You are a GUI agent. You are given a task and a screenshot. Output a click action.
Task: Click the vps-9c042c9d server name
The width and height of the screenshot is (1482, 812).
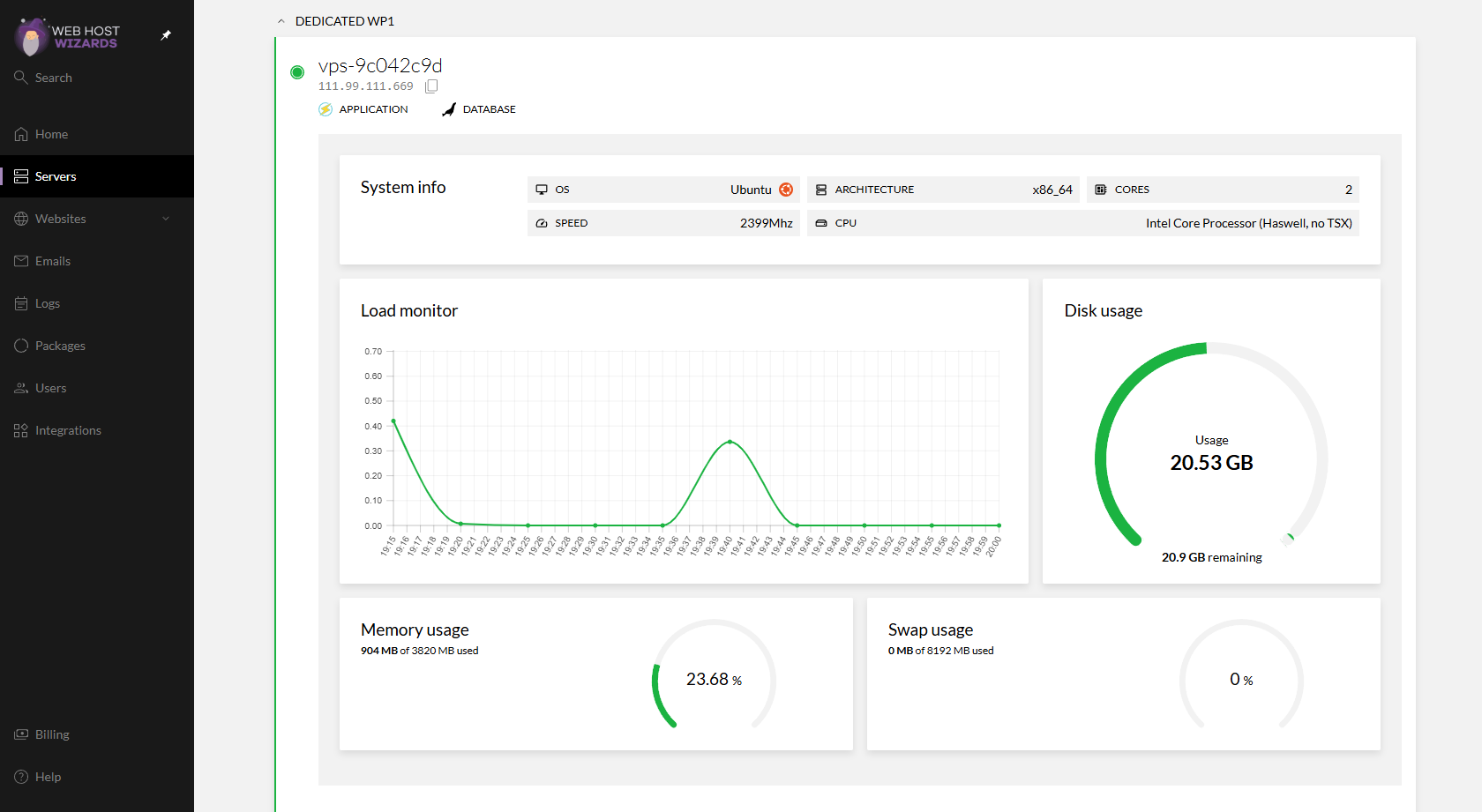point(380,65)
